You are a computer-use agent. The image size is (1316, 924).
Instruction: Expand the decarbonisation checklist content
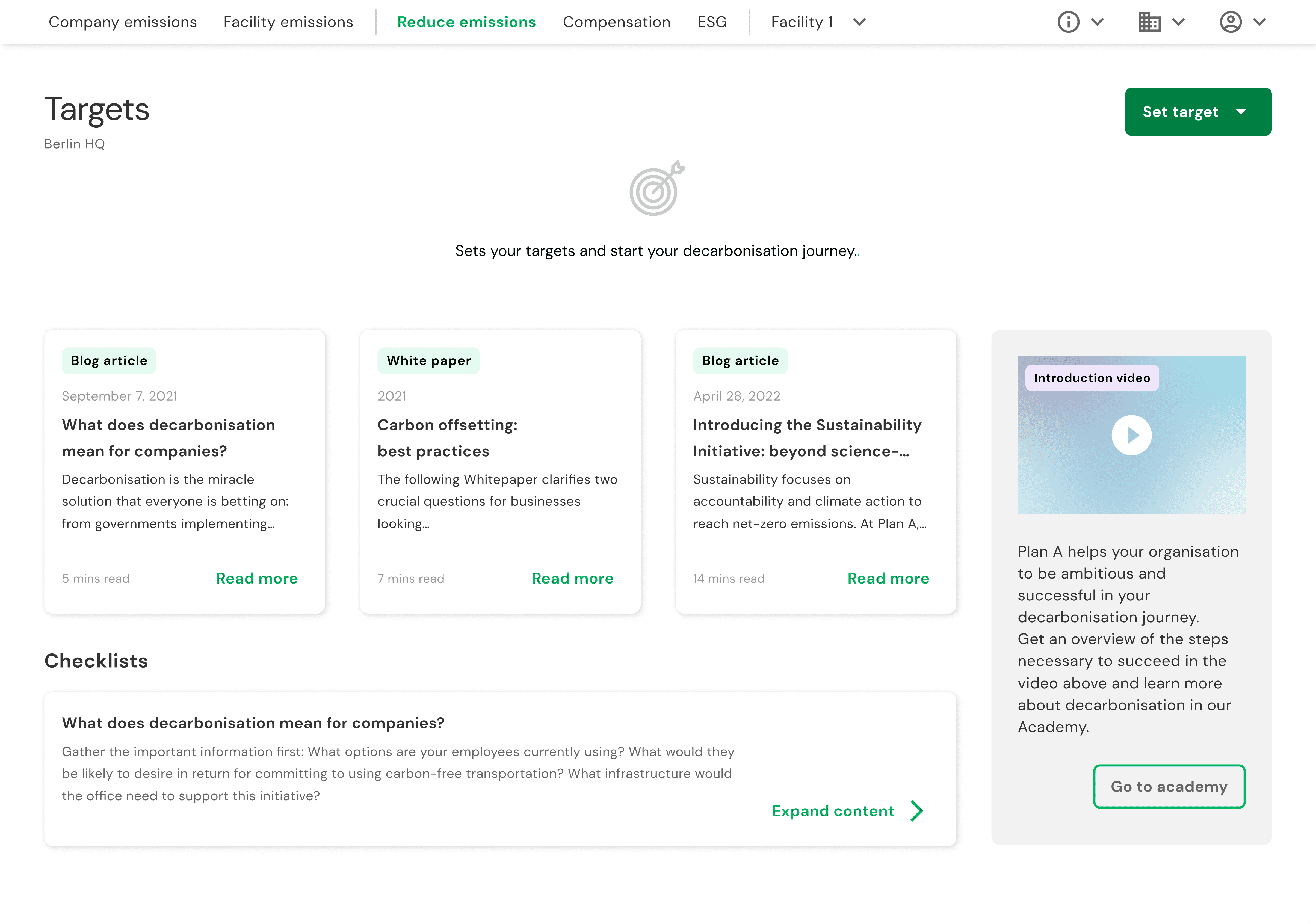[x=833, y=810]
